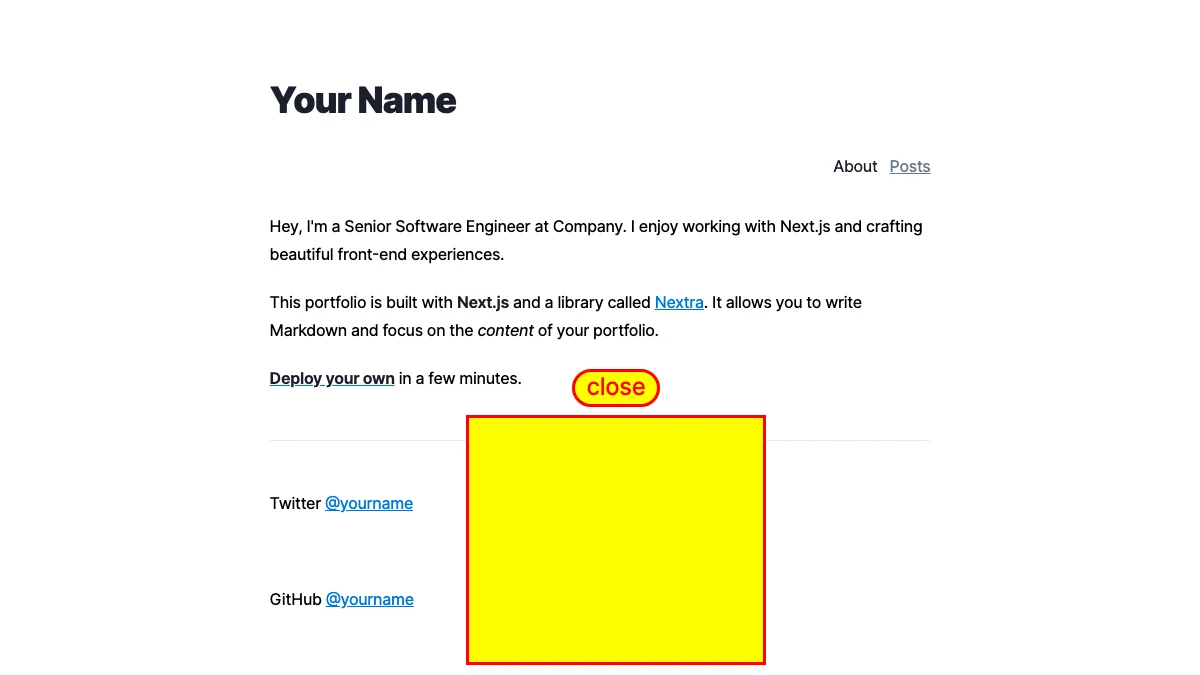Click the bold Next.js text
The image size is (1200, 675).
coord(483,302)
